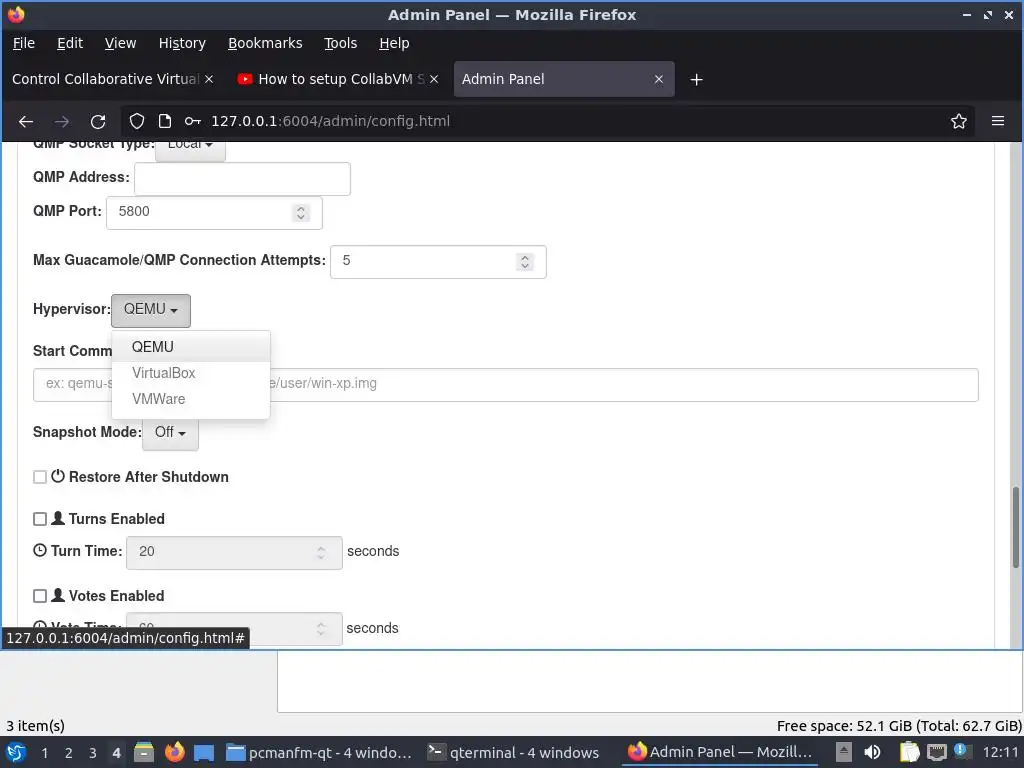The height and width of the screenshot is (768, 1024).
Task: Expand hidden tray icons arrow
Action: pyautogui.click(x=844, y=753)
